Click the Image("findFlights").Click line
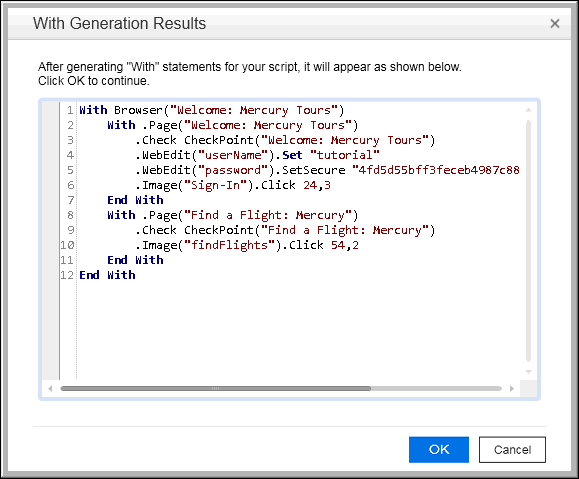The width and height of the screenshot is (579, 479). click(x=247, y=245)
